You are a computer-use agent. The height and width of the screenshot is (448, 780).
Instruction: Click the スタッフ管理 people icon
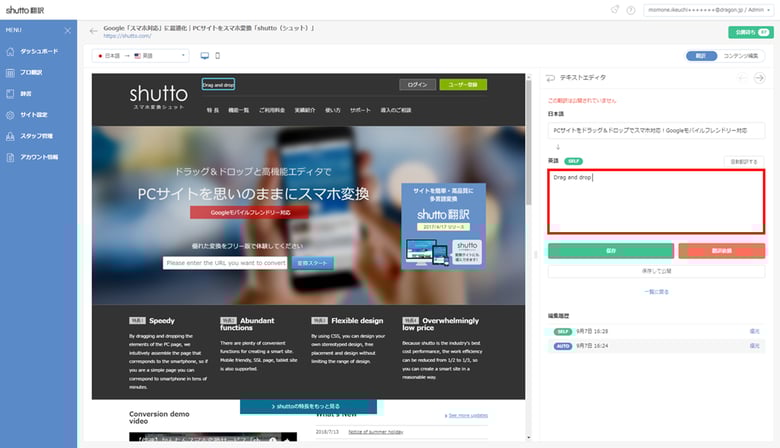tap(10, 136)
